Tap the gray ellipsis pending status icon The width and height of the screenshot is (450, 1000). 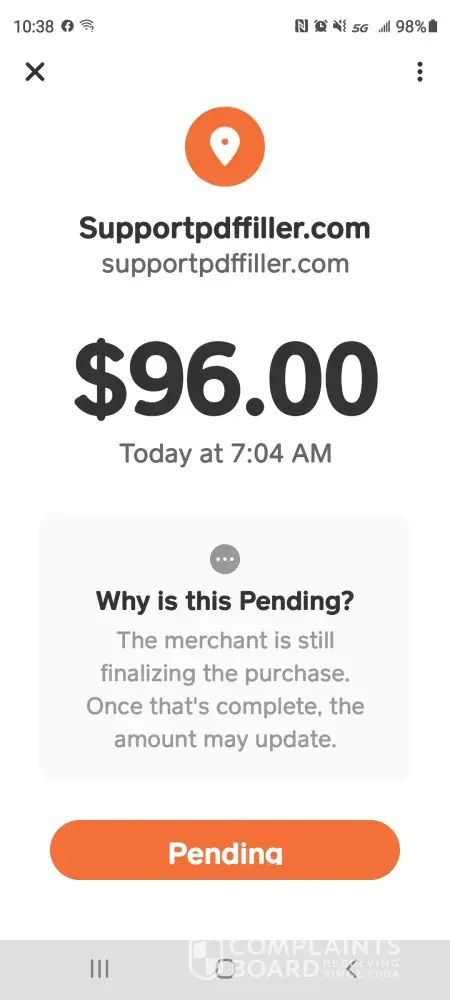(x=225, y=559)
